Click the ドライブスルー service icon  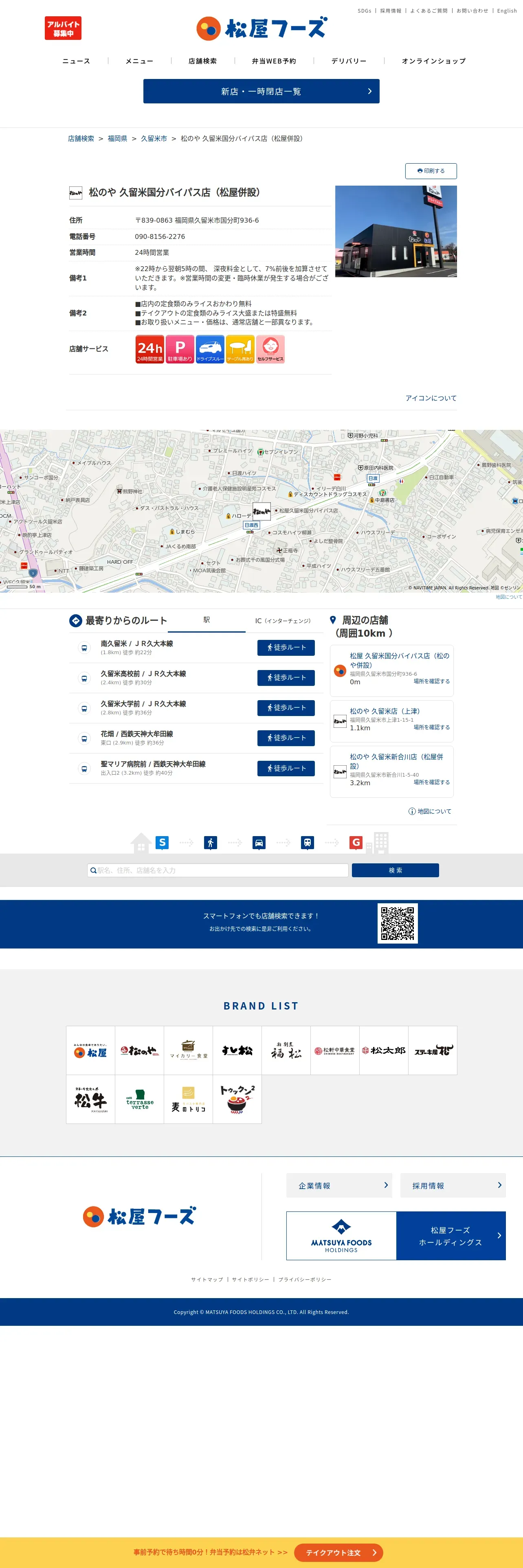coord(210,349)
